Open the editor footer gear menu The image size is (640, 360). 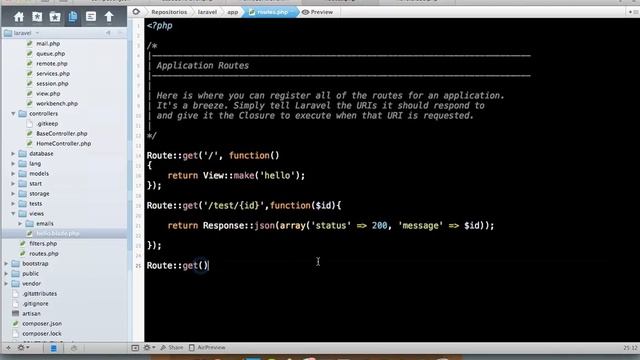[x=149, y=348]
